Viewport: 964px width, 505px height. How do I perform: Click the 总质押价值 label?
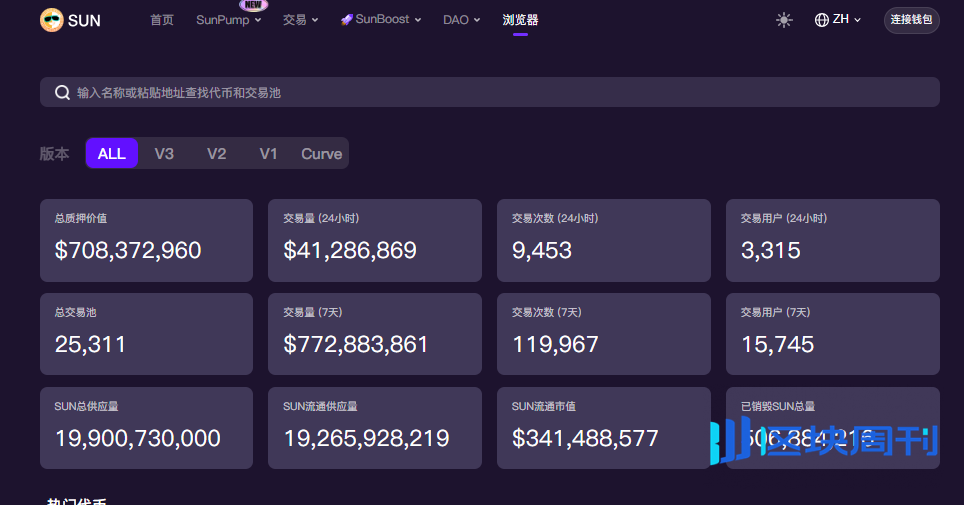tap(81, 218)
